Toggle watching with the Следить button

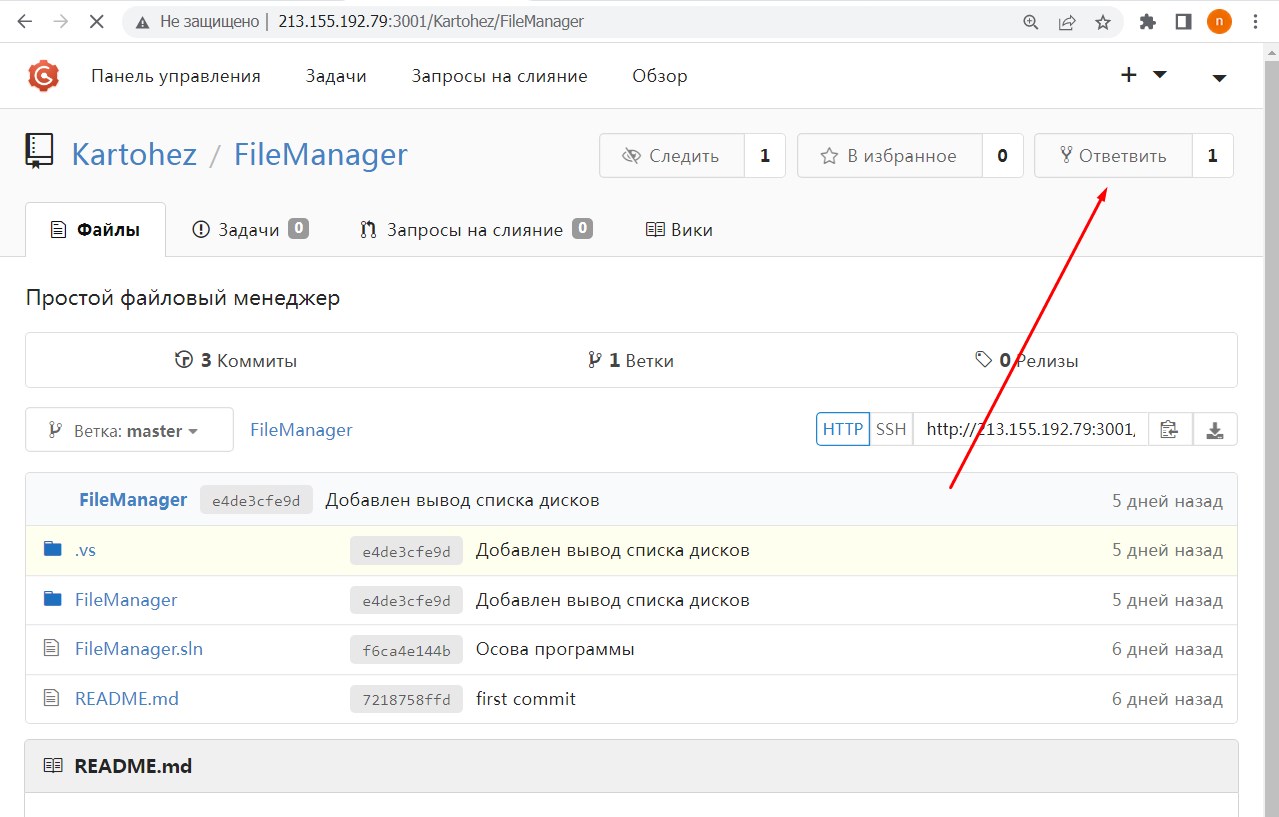pos(671,156)
